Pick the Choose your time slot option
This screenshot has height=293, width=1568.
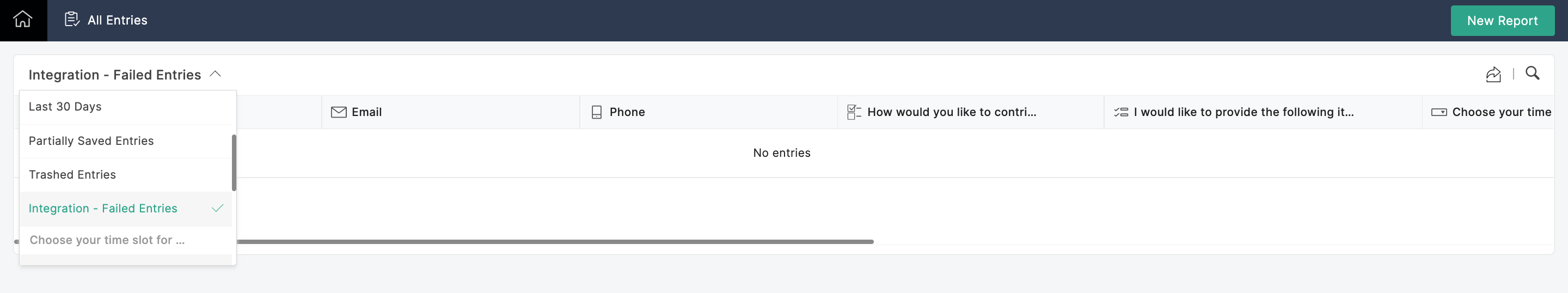[x=107, y=240]
